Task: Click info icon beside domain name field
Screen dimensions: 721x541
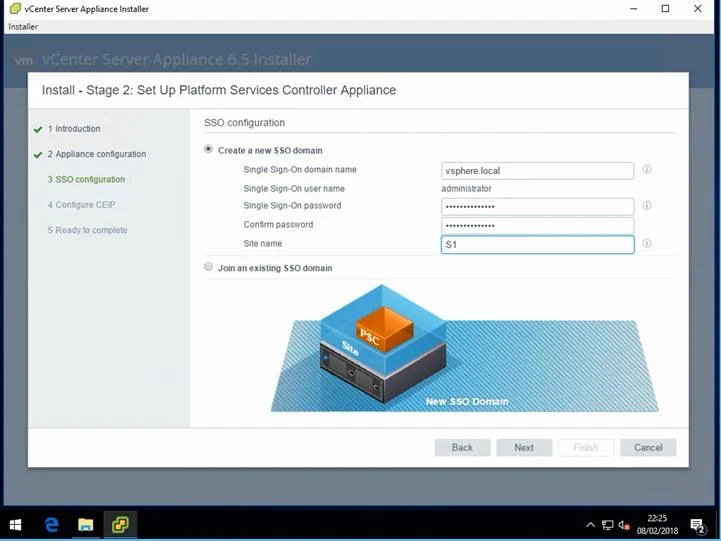Action: pyautogui.click(x=647, y=170)
